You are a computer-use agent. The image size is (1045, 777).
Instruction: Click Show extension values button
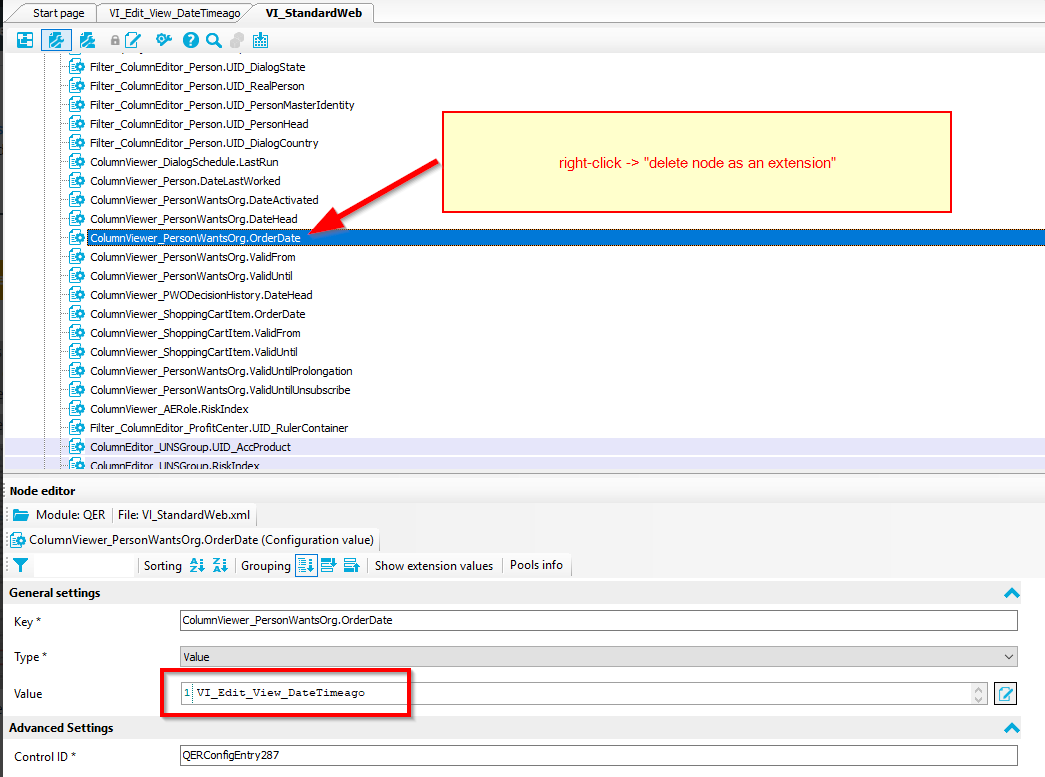tap(433, 565)
